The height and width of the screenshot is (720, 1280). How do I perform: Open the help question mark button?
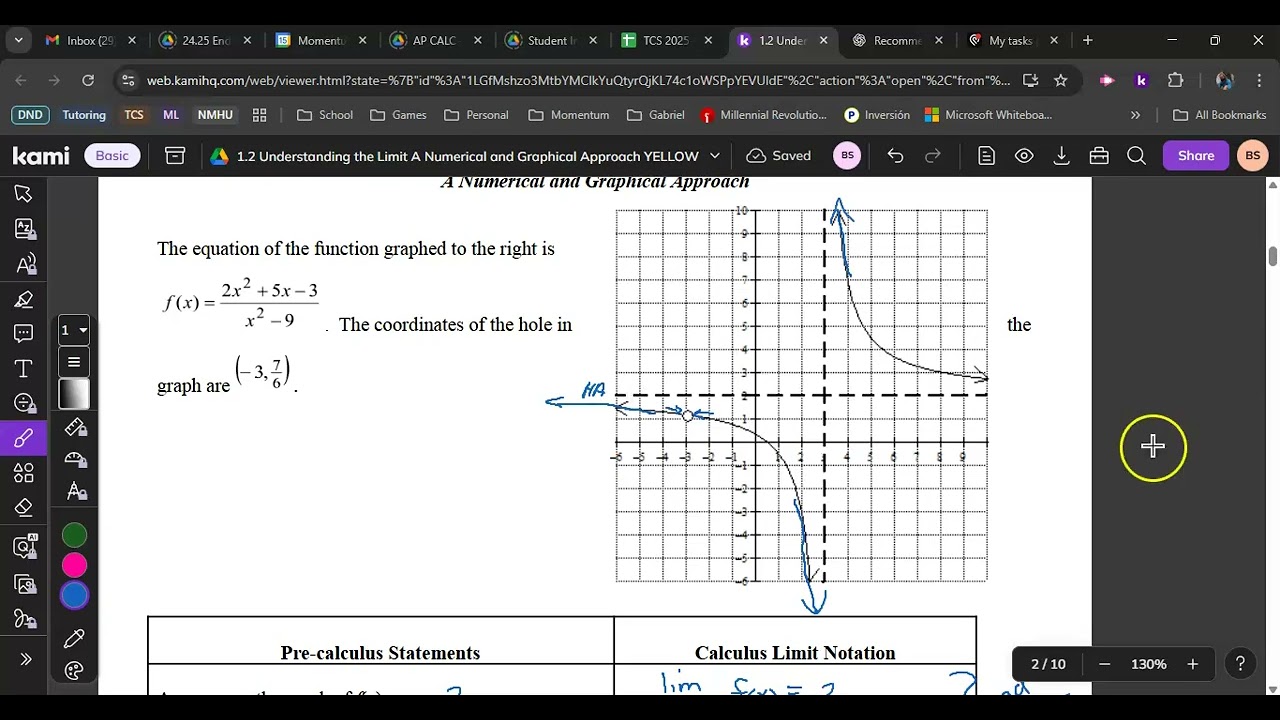[x=1240, y=664]
